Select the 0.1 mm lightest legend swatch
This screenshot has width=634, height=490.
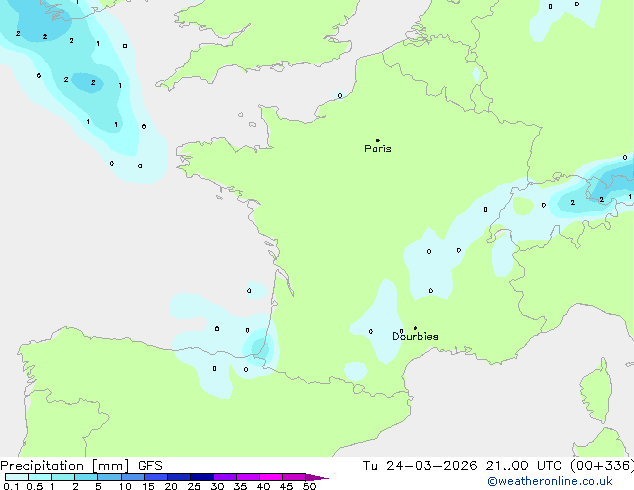click(x=17, y=477)
